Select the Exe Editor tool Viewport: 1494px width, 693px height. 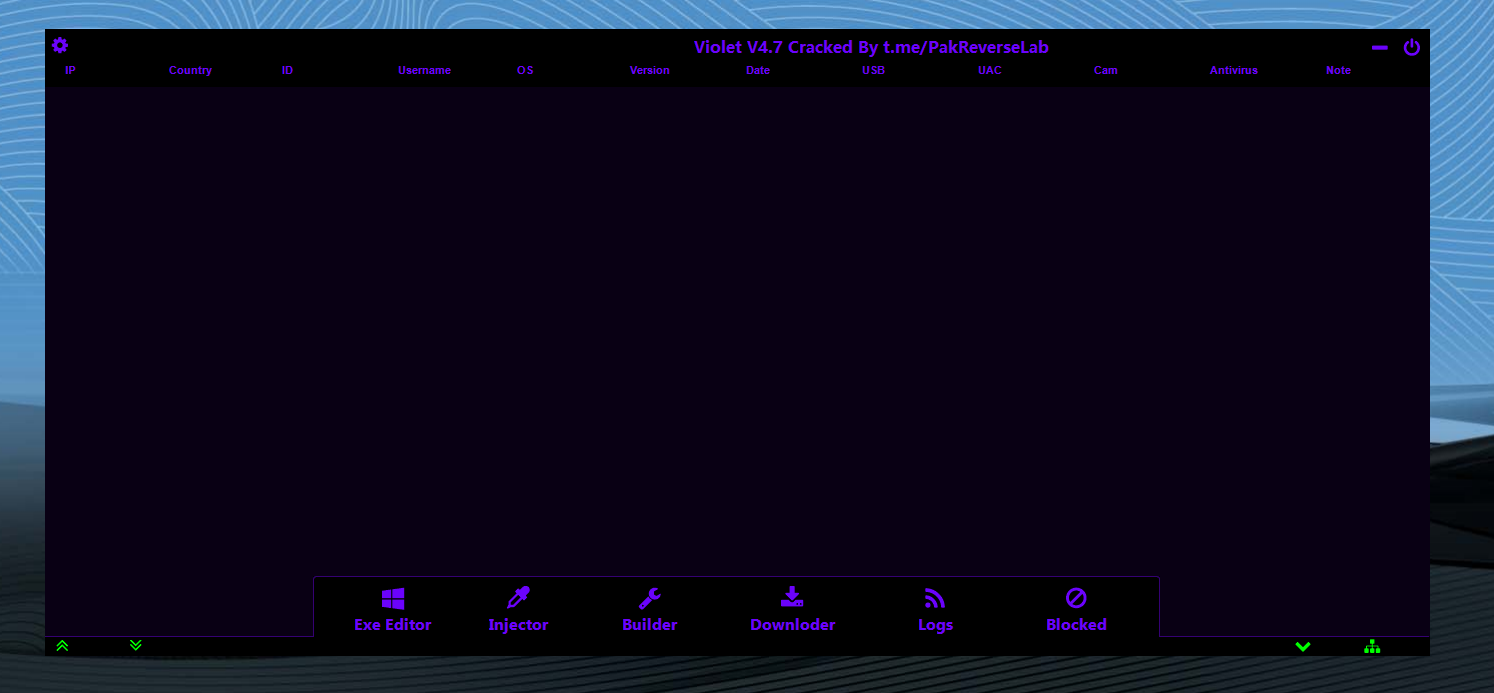392,610
